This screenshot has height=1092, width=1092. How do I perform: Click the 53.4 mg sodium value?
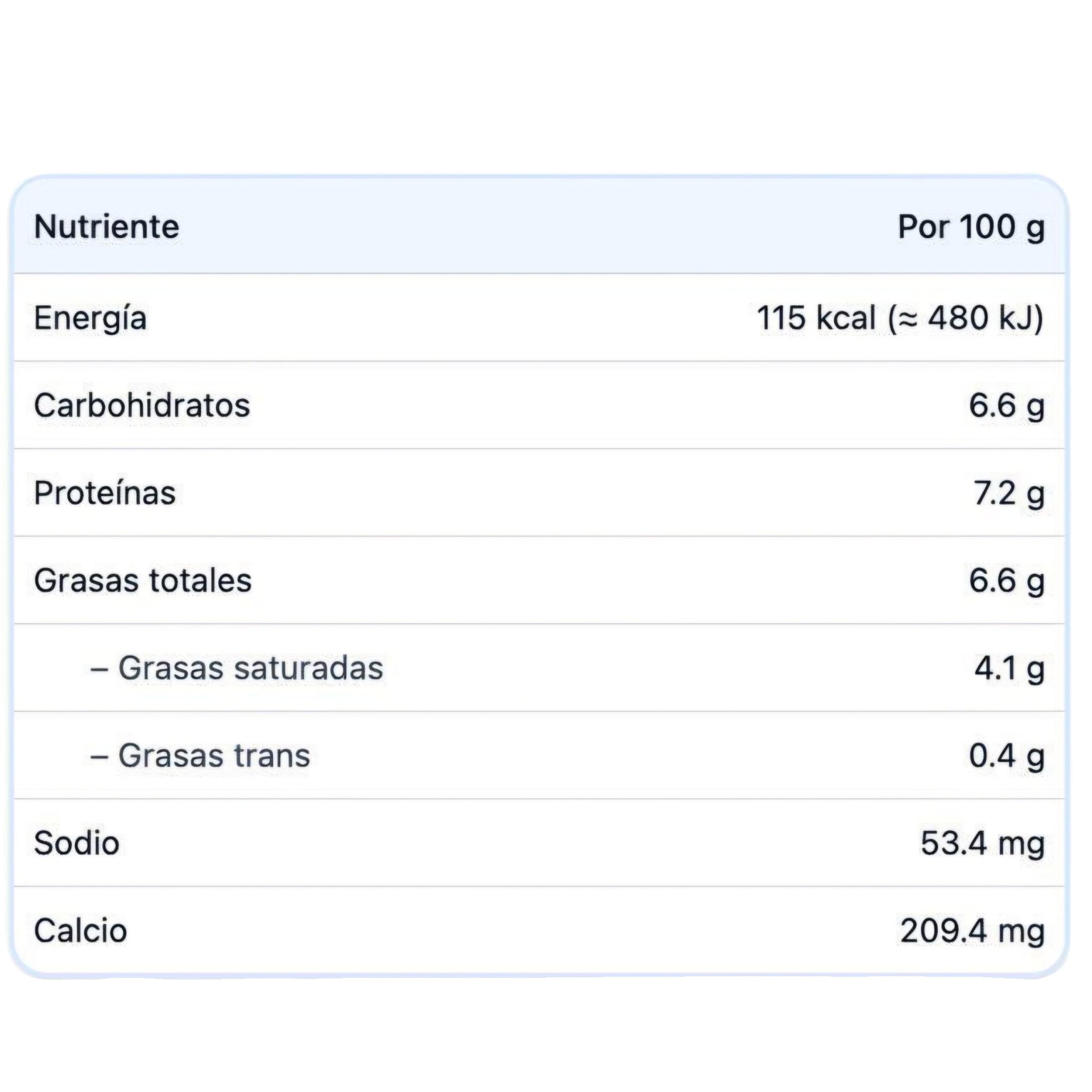[982, 844]
